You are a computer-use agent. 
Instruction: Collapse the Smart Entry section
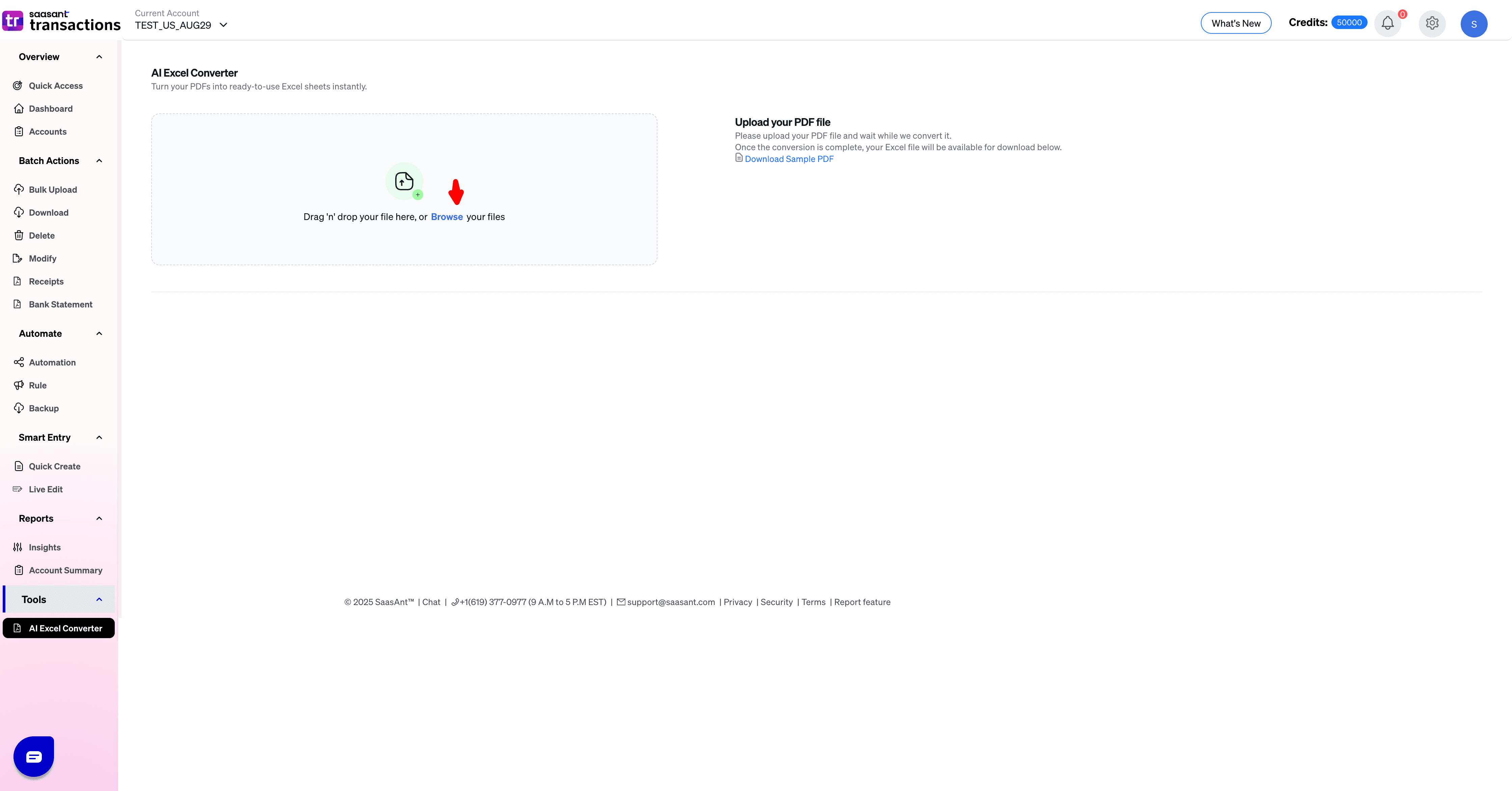[99, 437]
